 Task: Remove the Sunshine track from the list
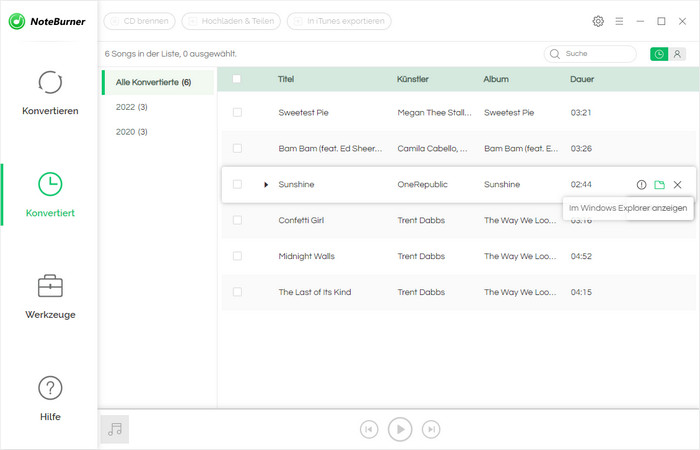click(x=677, y=184)
